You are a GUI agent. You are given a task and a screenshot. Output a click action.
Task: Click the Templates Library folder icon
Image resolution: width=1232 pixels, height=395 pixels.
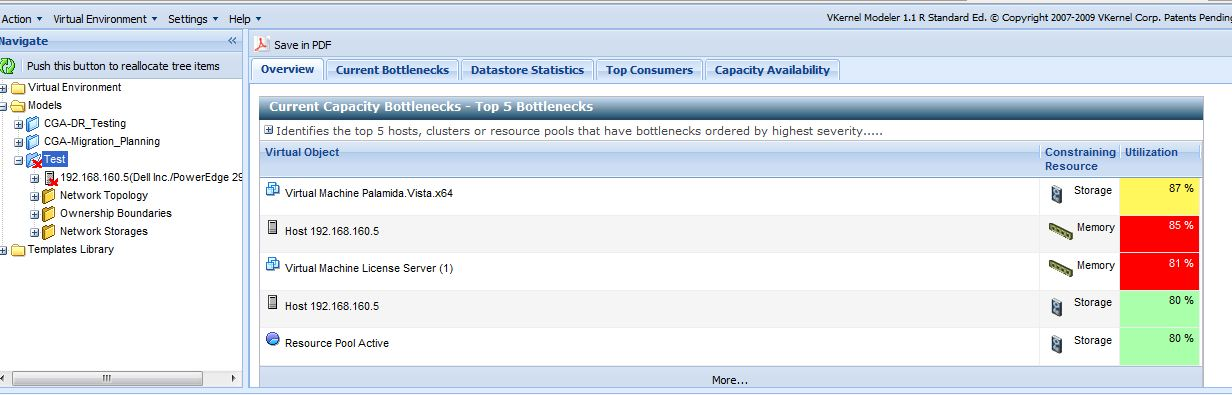click(18, 250)
